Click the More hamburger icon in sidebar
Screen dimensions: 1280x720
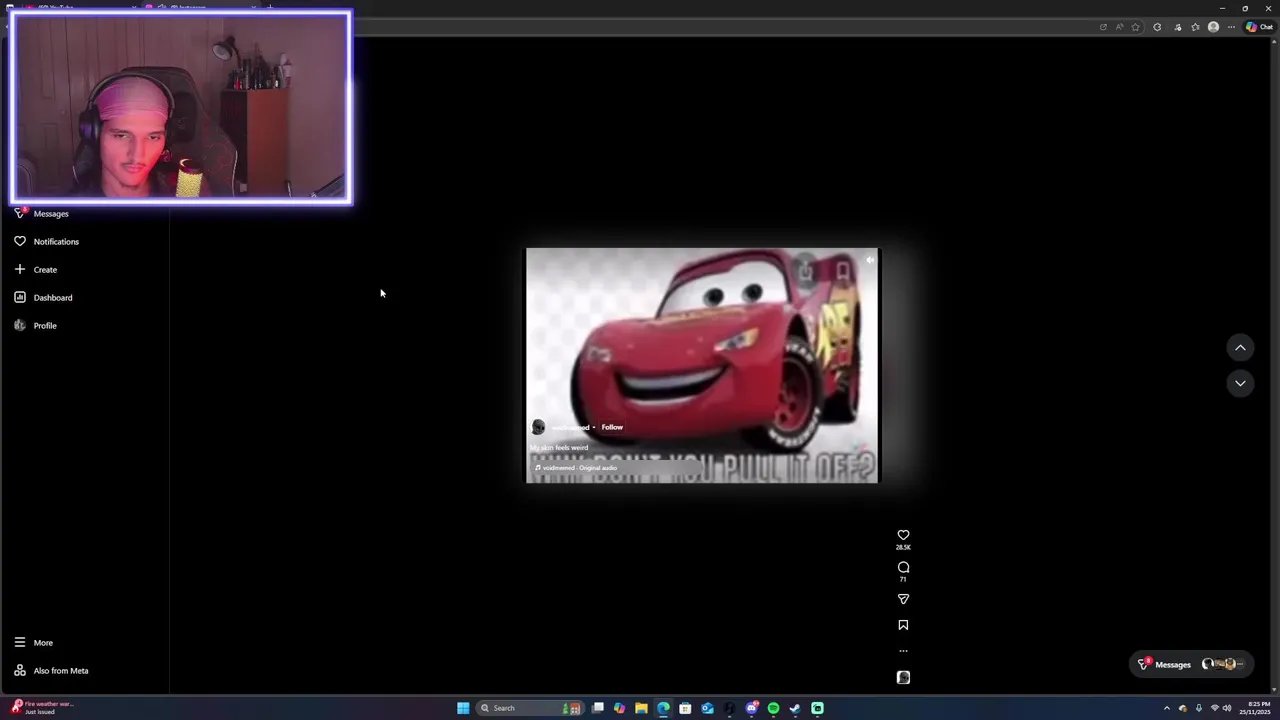point(20,642)
